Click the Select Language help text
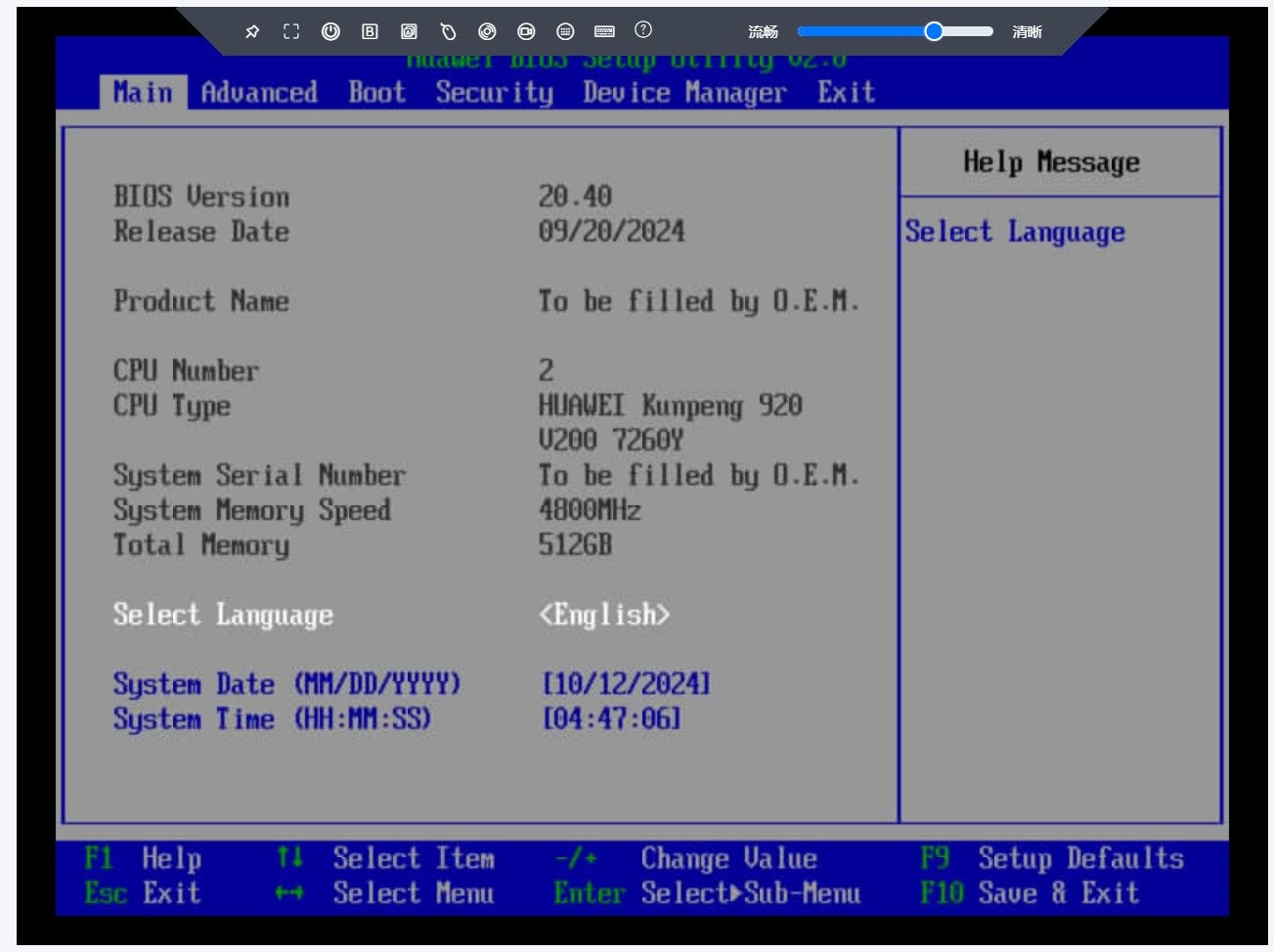The width and height of the screenshot is (1274, 952). (1015, 233)
